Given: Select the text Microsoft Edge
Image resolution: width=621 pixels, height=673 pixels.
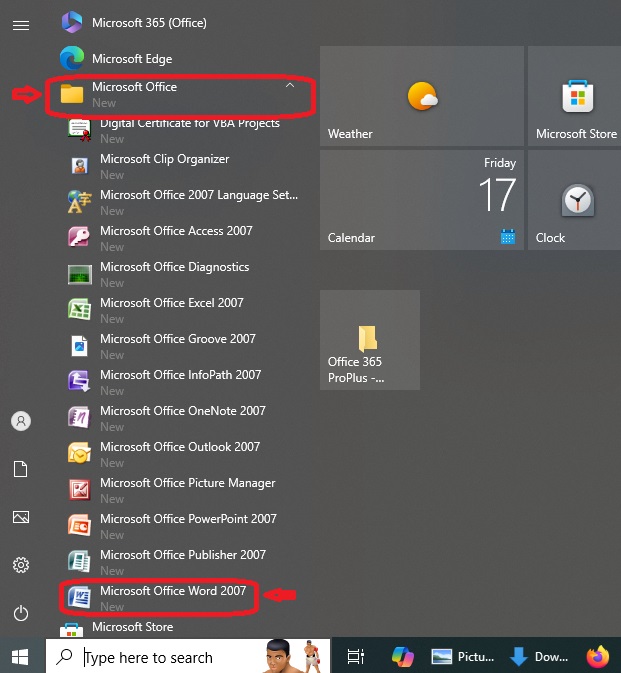Looking at the screenshot, I should 132,58.
